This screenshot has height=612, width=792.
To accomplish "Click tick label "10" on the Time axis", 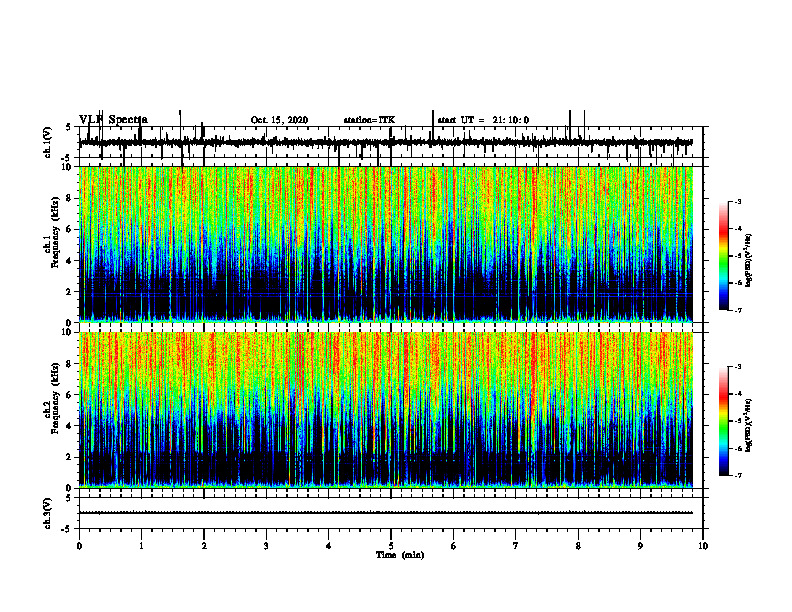I will 703,546.
